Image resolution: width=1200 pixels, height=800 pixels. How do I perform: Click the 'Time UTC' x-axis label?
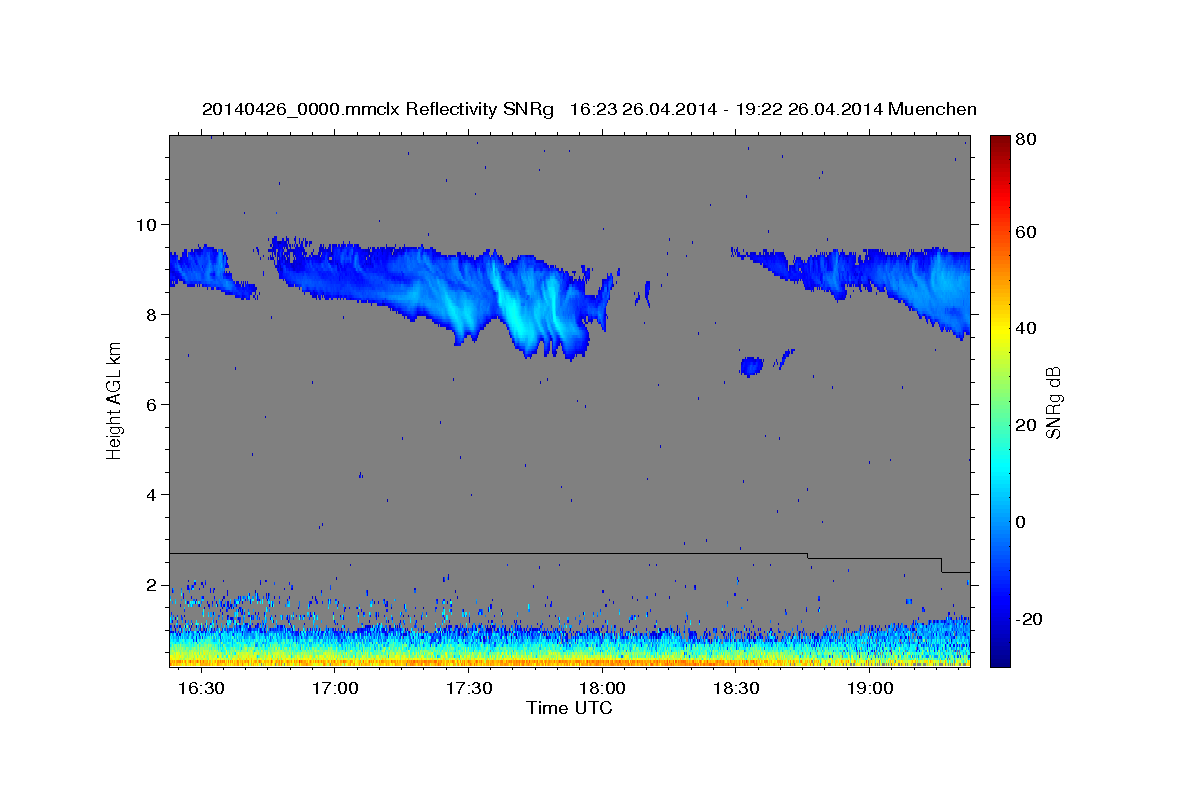coord(569,708)
